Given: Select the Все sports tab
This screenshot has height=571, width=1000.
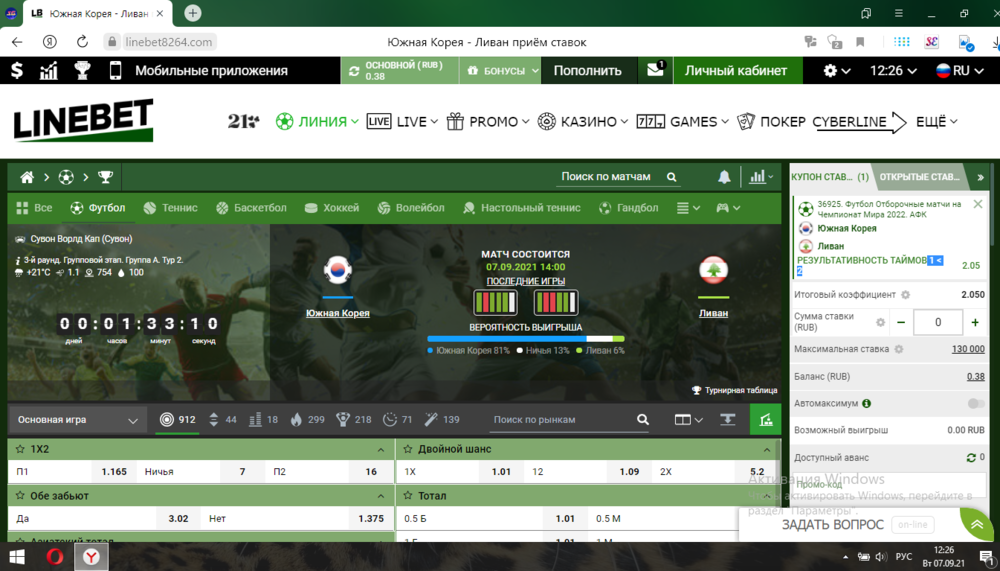Looking at the screenshot, I should [x=34, y=208].
